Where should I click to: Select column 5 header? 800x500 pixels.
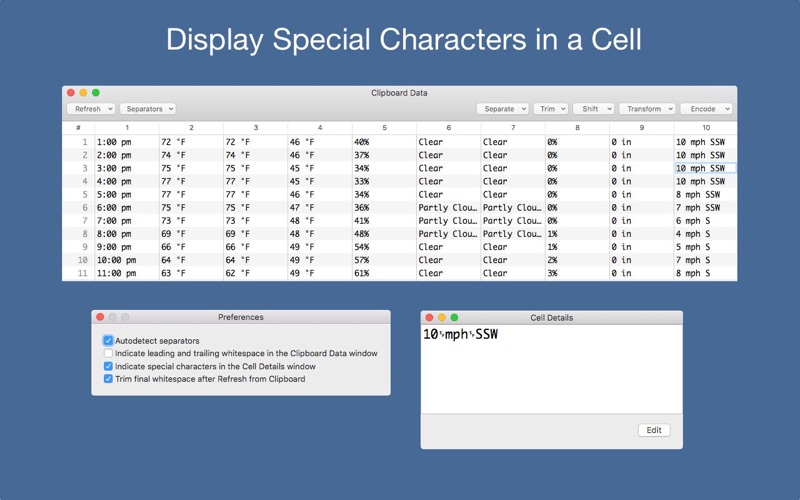point(384,128)
